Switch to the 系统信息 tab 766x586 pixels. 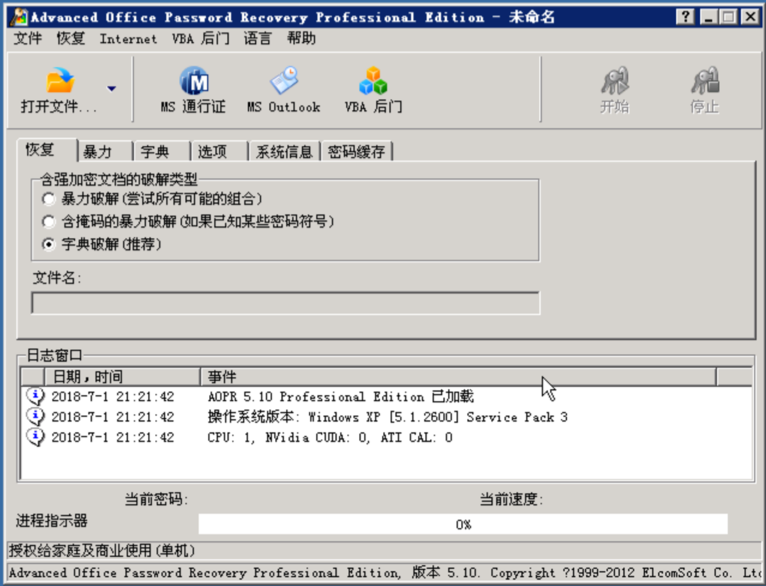pos(284,151)
